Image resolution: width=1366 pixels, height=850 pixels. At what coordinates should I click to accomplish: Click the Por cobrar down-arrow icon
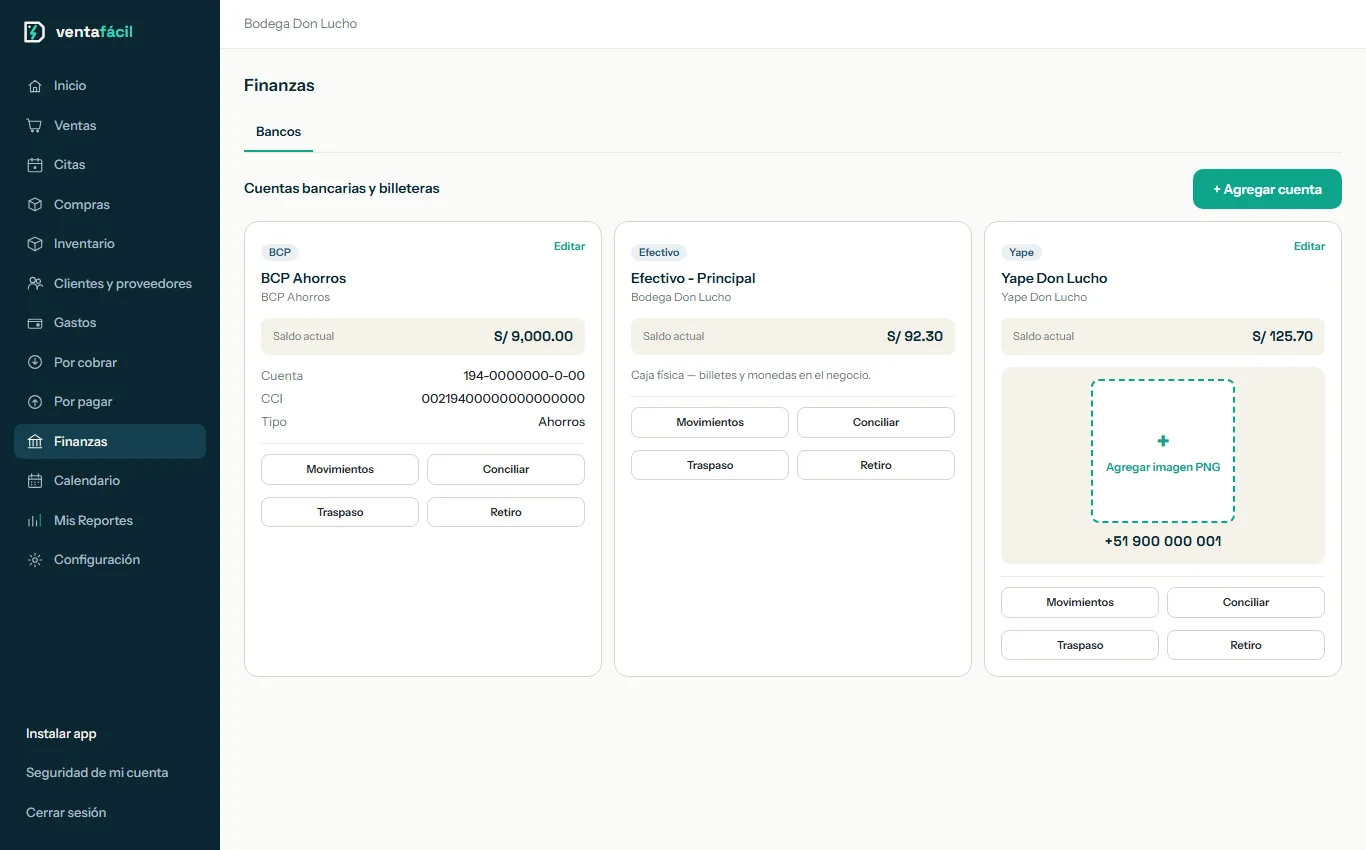(35, 363)
